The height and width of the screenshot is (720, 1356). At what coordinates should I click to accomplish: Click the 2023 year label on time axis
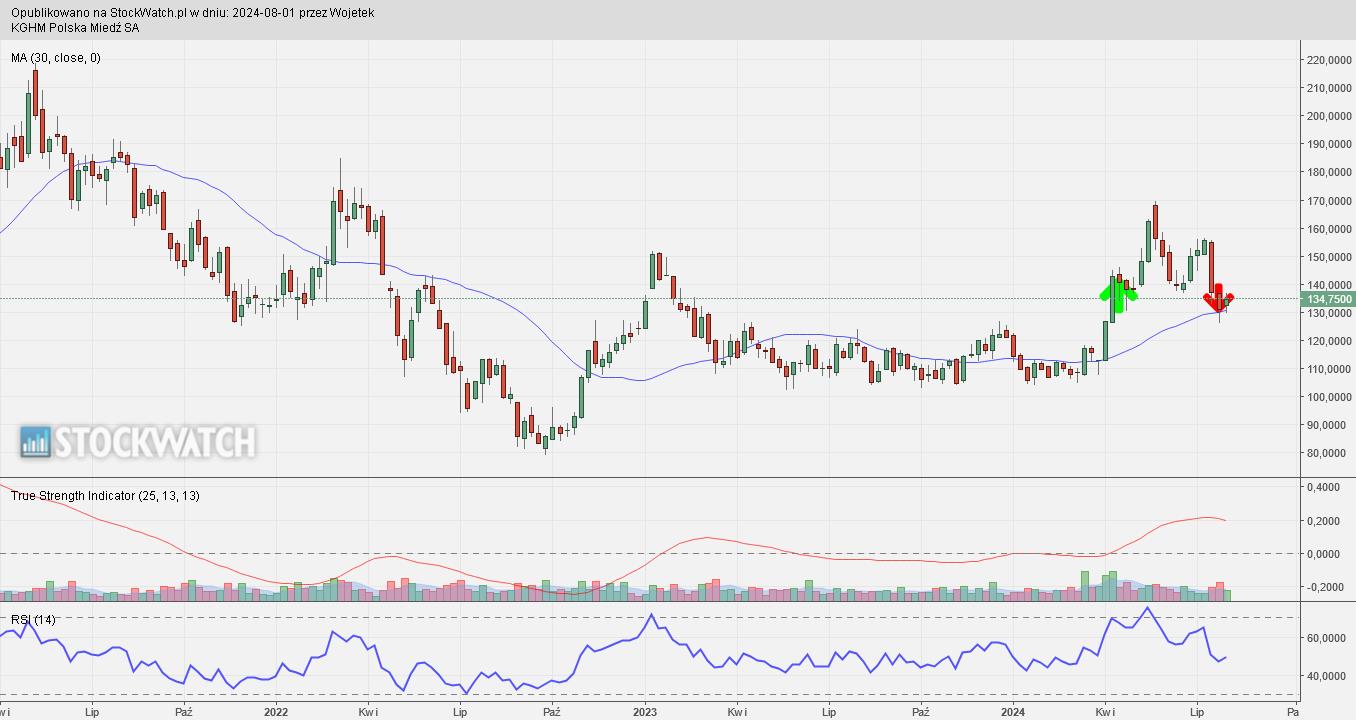(645, 713)
